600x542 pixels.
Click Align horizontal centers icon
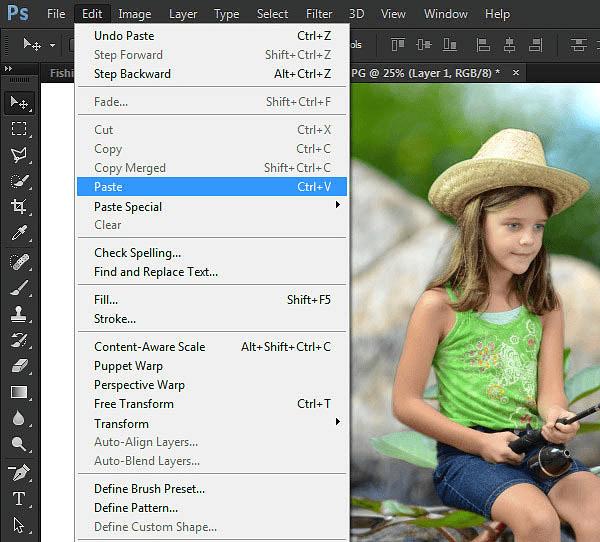point(509,44)
